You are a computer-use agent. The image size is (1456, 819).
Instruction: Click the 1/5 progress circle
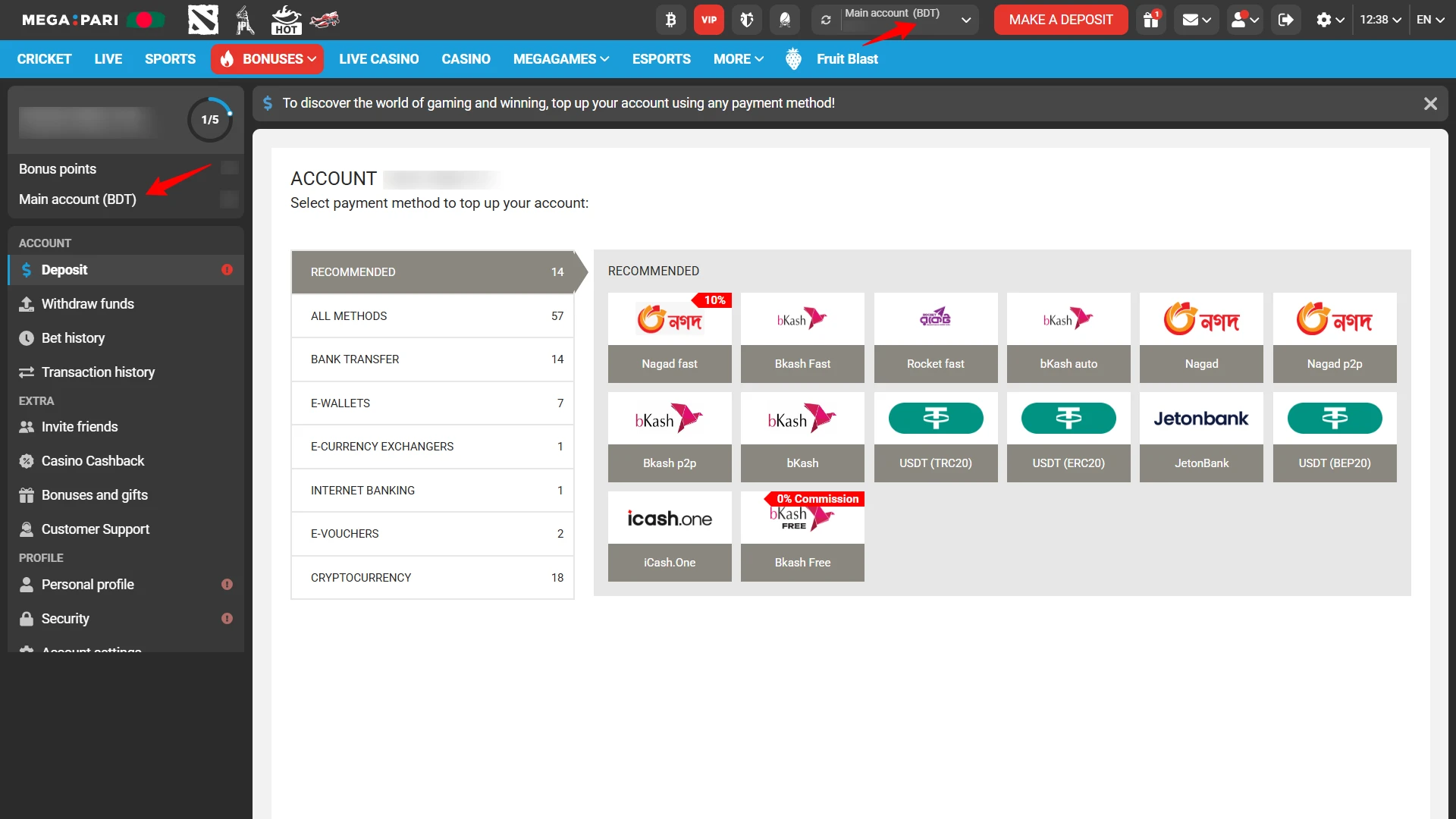click(x=209, y=119)
